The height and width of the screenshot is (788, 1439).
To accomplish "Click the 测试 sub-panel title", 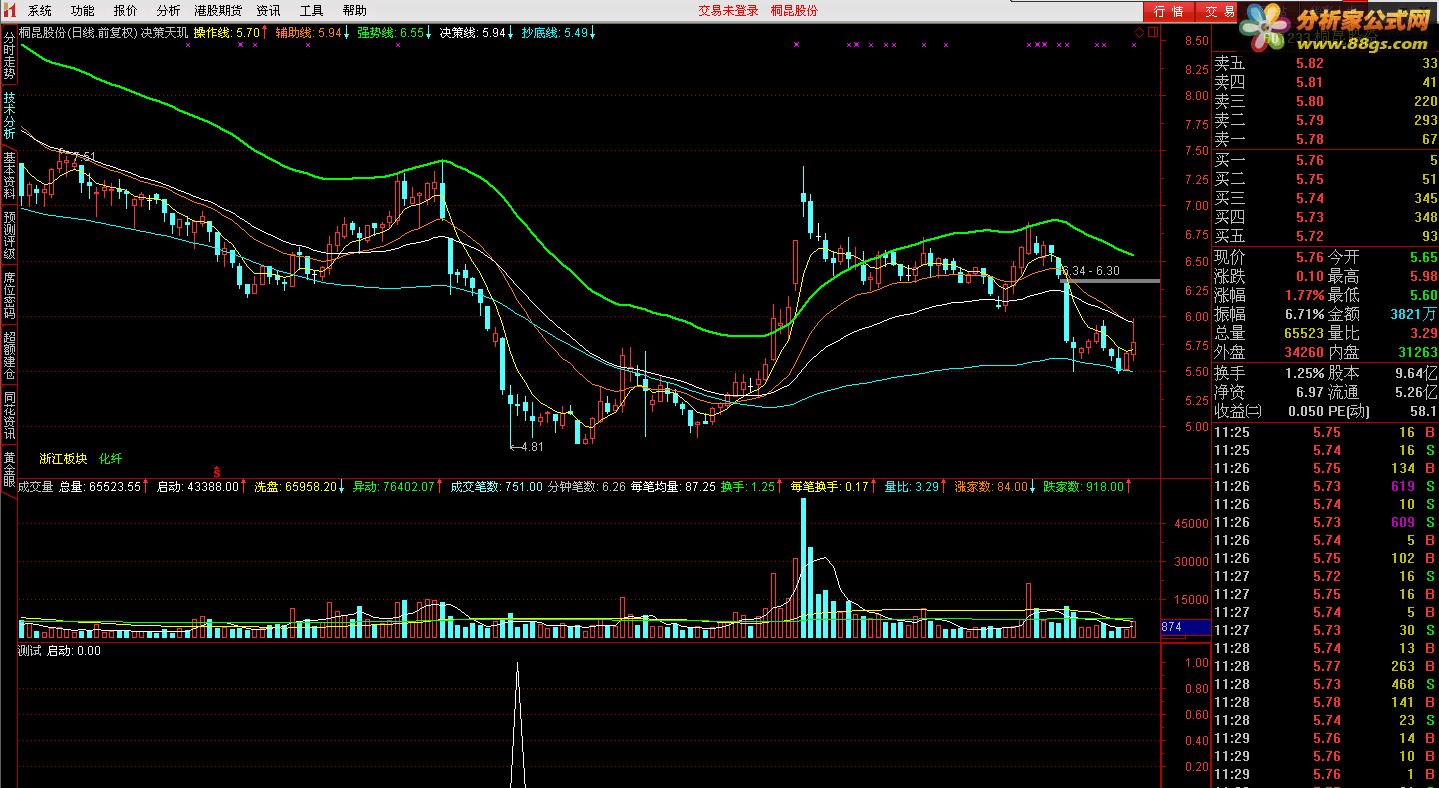I will click(30, 651).
